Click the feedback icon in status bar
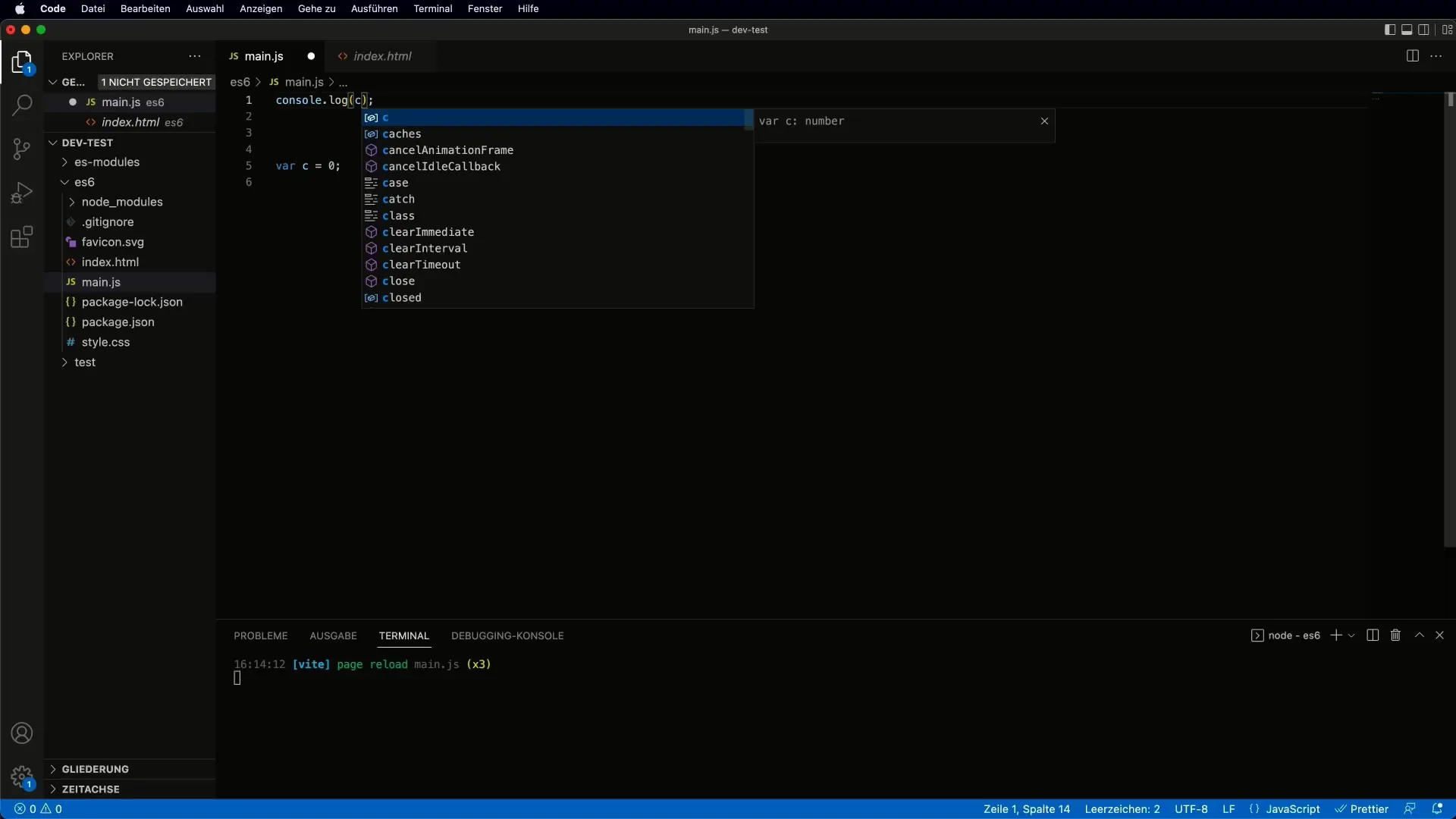This screenshot has width=1456, height=819. click(1410, 809)
